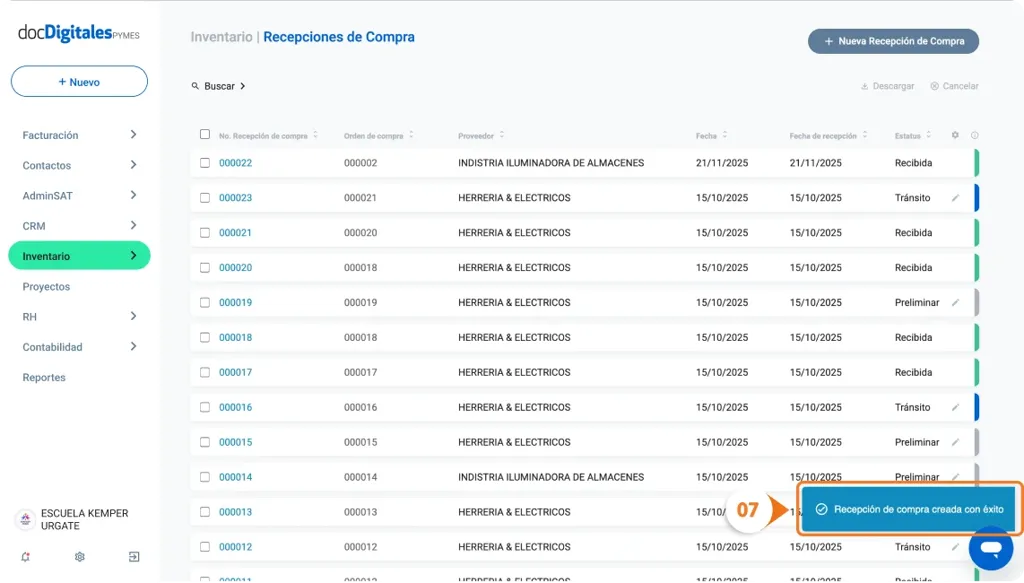
Task: Open settings gear in sidebar footer
Action: point(80,557)
